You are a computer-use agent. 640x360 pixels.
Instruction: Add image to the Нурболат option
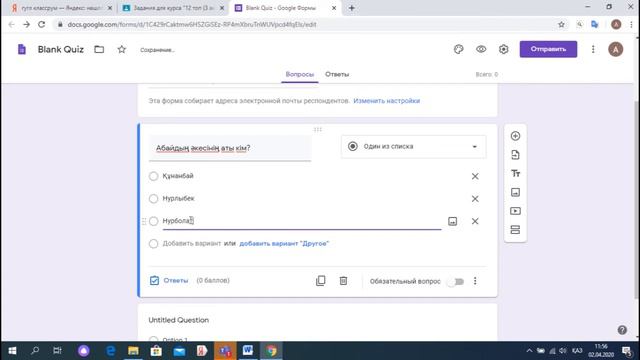pos(452,221)
